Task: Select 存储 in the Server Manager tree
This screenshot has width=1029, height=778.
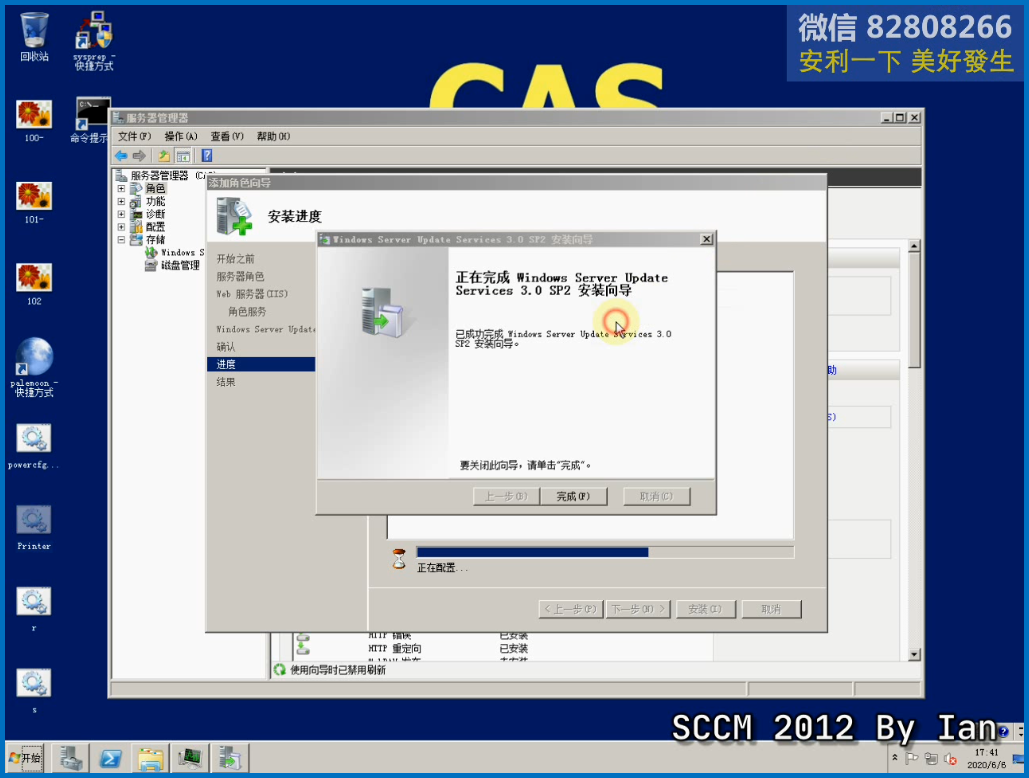Action: click(156, 240)
